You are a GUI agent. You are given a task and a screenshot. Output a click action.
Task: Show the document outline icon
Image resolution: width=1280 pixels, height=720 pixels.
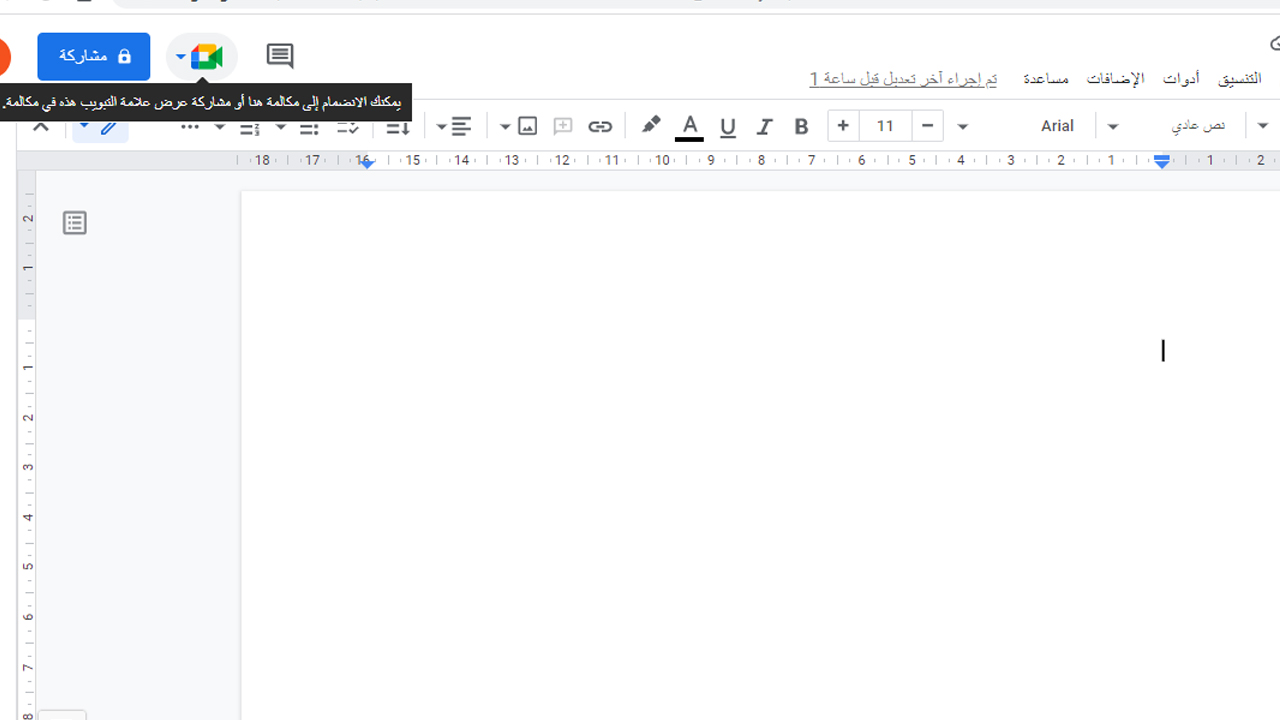click(75, 223)
